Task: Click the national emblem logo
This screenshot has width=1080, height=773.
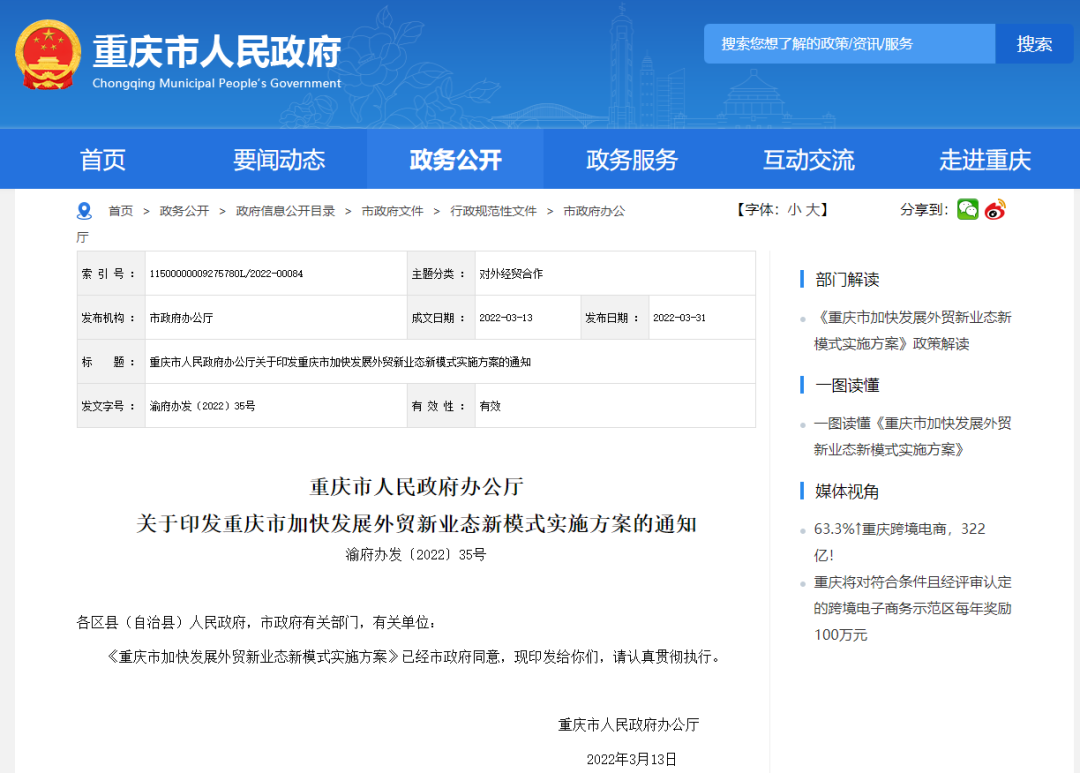Action: tap(49, 55)
